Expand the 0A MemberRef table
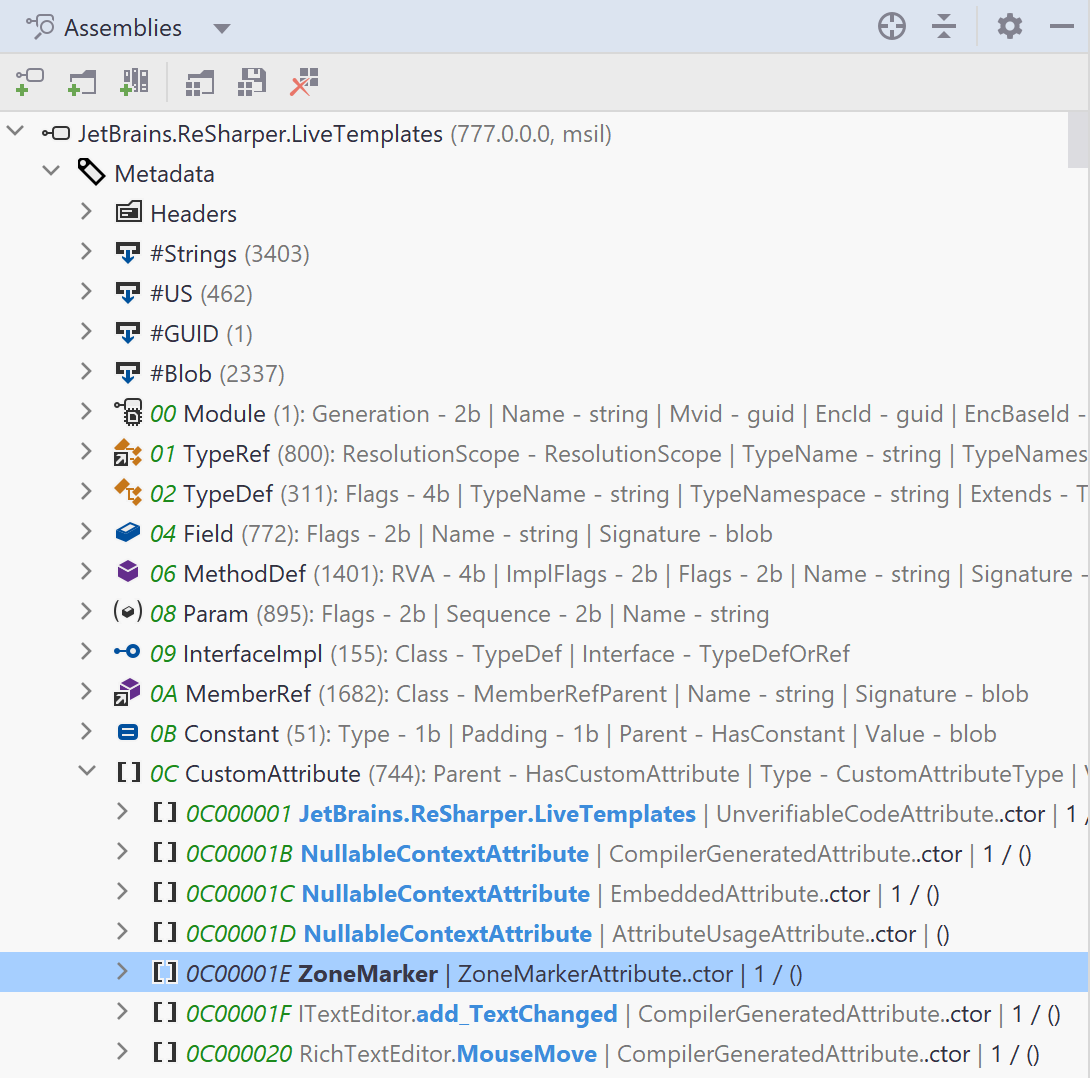The width and height of the screenshot is (1090, 1078). point(87,692)
